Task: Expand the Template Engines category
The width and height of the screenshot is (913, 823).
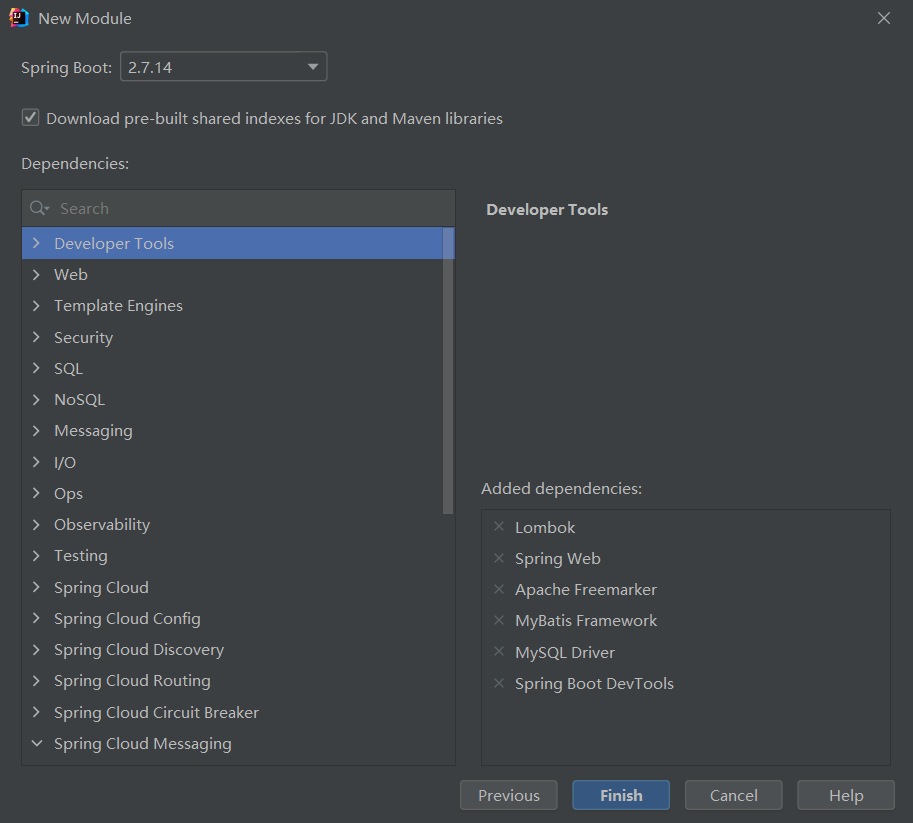Action: (36, 305)
